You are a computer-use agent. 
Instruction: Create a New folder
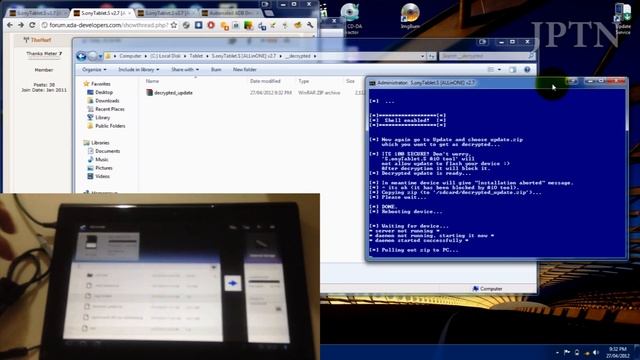[x=244, y=70]
